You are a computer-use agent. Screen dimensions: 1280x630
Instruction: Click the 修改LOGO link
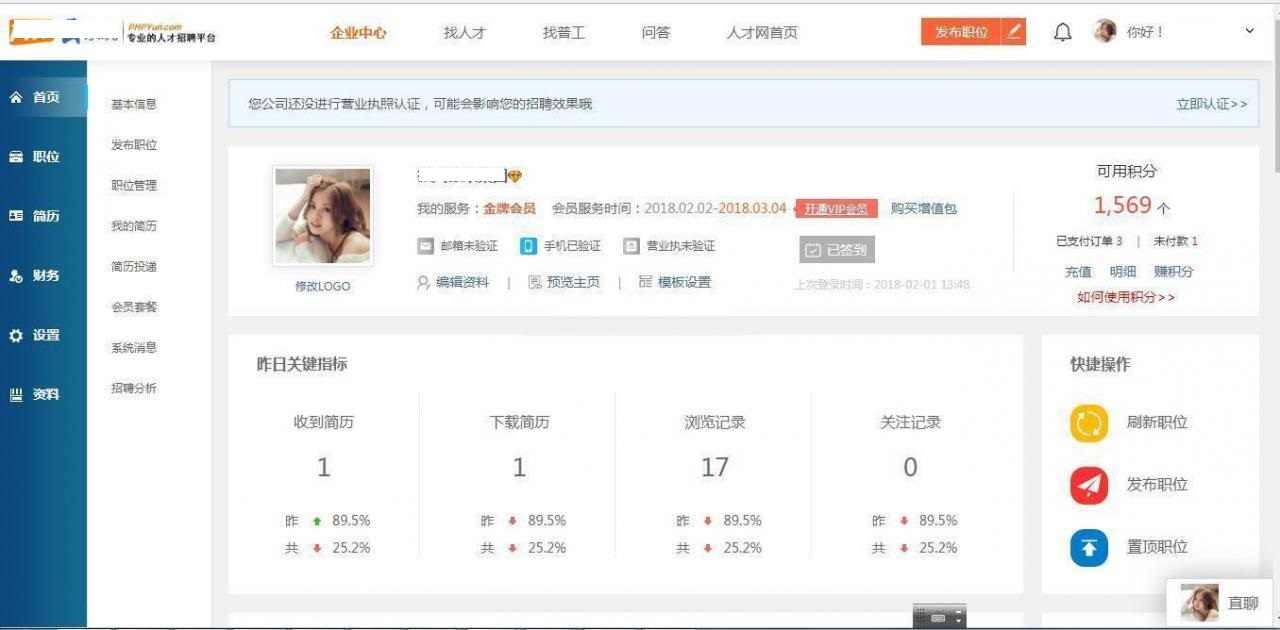coord(322,286)
